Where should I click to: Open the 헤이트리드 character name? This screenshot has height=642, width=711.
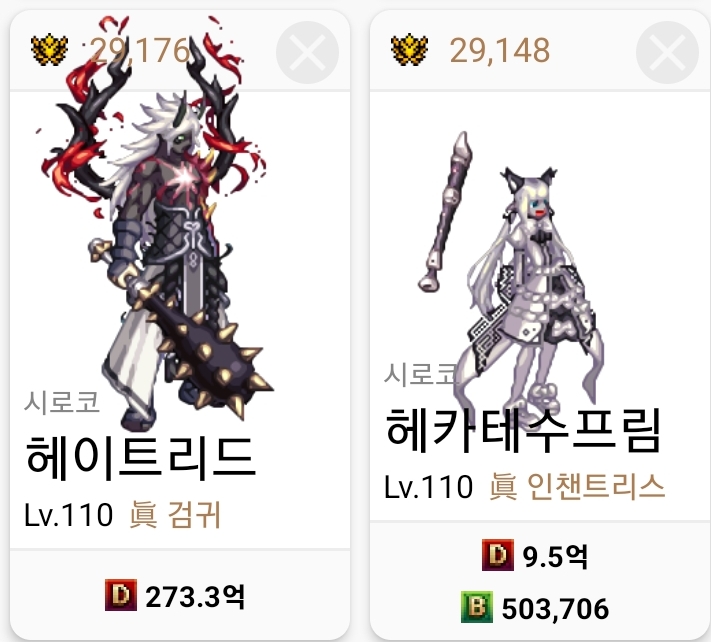tap(141, 457)
